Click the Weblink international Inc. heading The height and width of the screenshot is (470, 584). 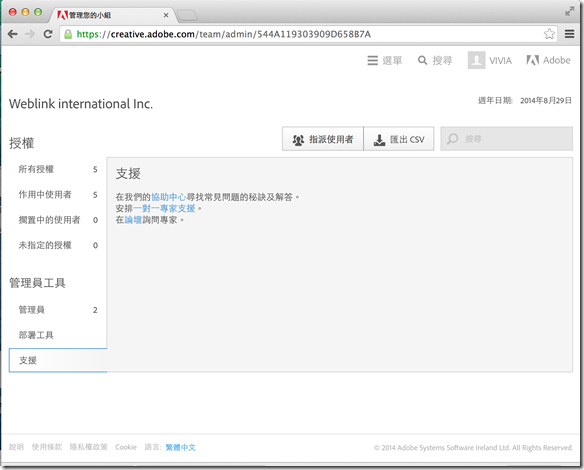(81, 104)
